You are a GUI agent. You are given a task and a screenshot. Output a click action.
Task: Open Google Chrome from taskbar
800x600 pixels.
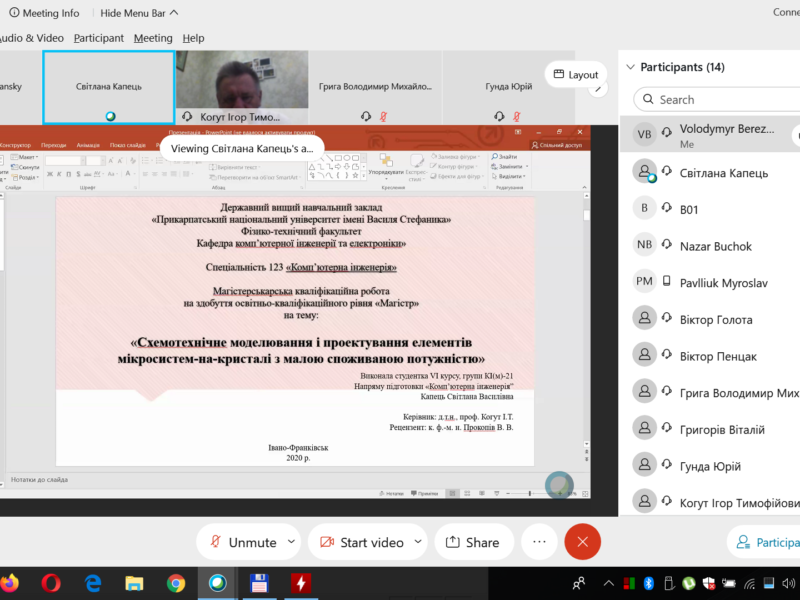pyautogui.click(x=176, y=582)
